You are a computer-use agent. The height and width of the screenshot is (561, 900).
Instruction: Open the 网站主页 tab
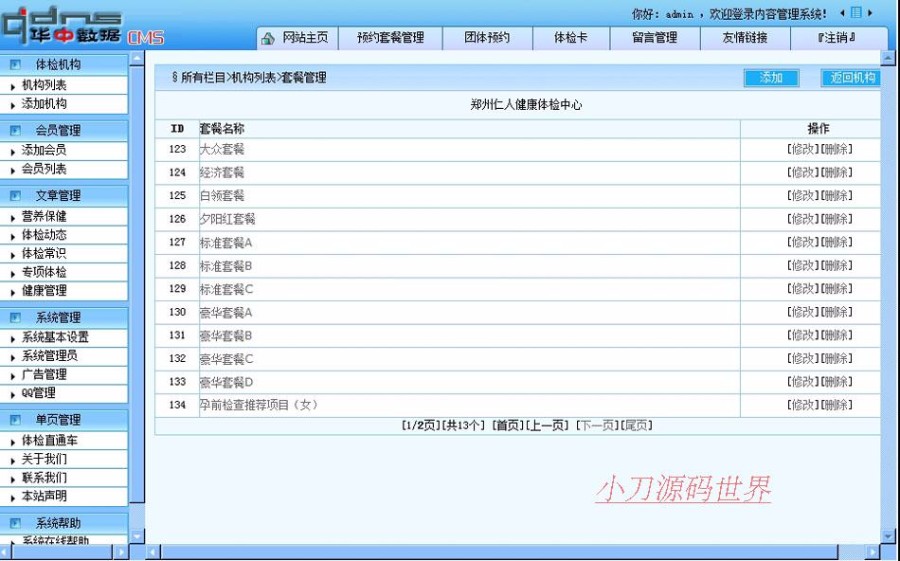(305, 38)
